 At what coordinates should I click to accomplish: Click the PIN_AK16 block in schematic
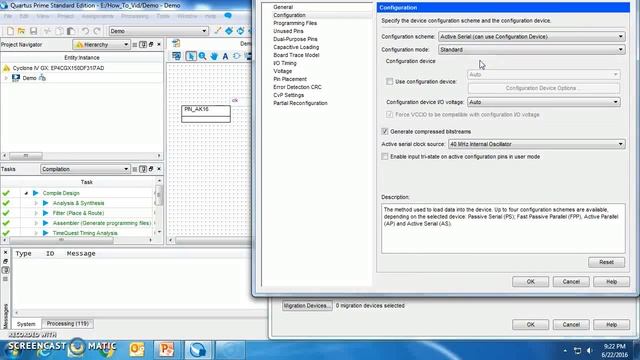[x=206, y=113]
